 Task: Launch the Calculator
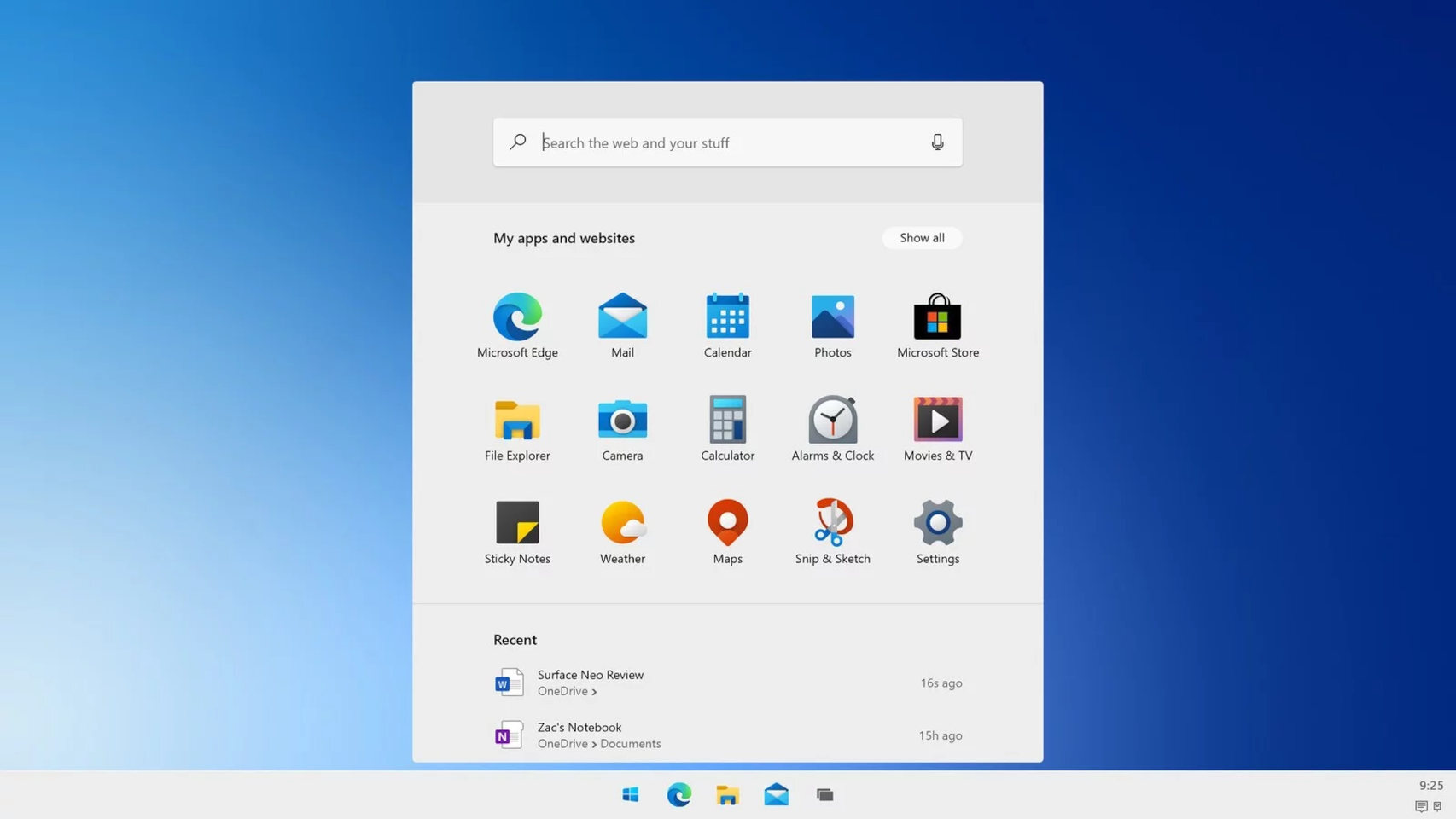(727, 427)
